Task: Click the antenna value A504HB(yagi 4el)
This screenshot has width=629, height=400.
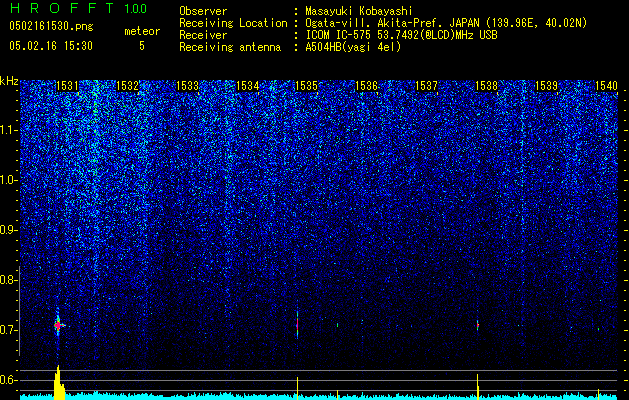Action: click(x=353, y=47)
